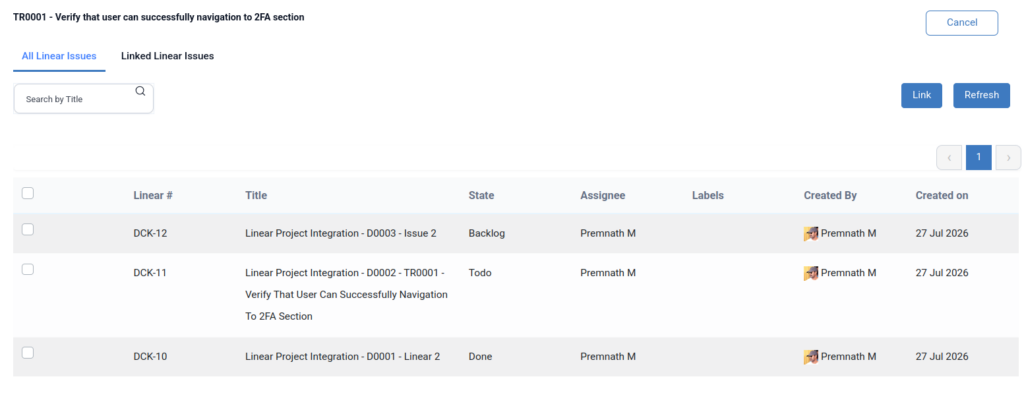1024x410 pixels.
Task: Click the Labels column header
Action: (x=708, y=195)
